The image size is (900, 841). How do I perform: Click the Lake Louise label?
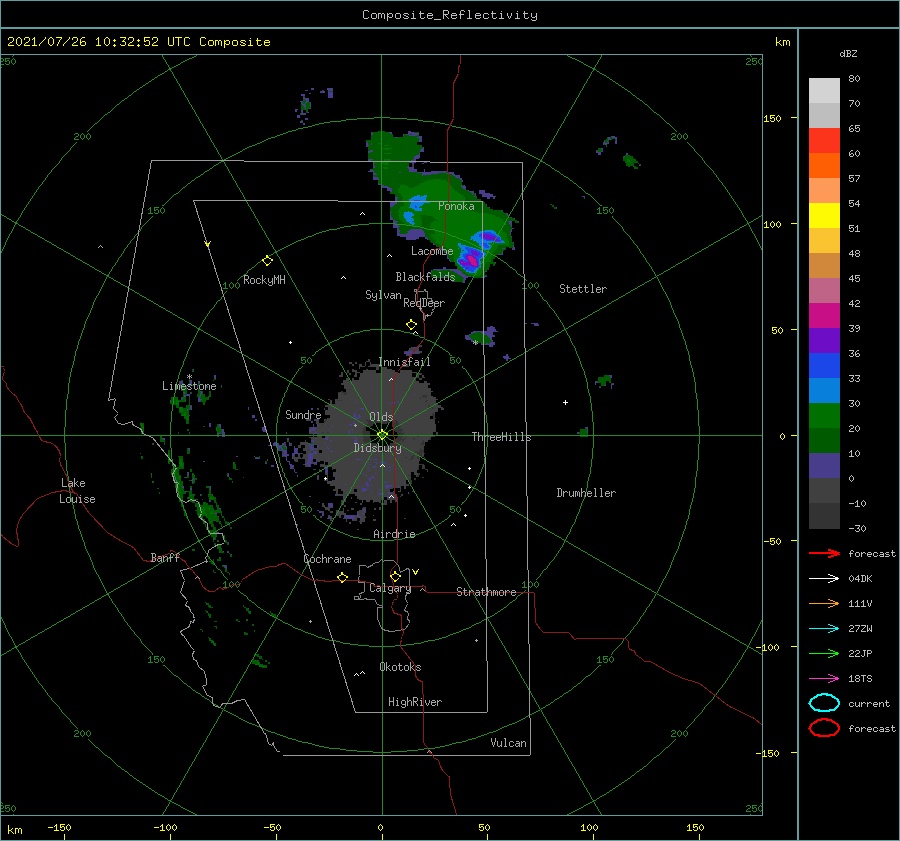(77, 491)
